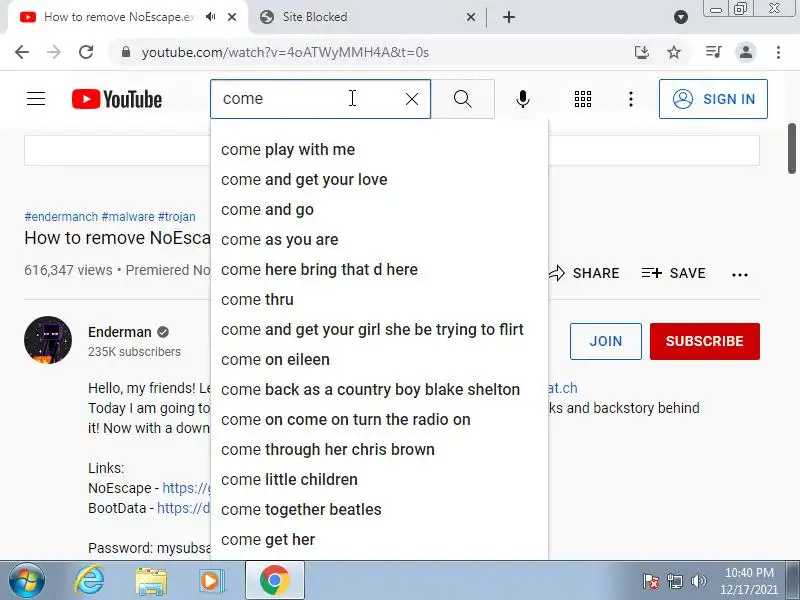Open the Chrome three-dot menu

point(778,52)
